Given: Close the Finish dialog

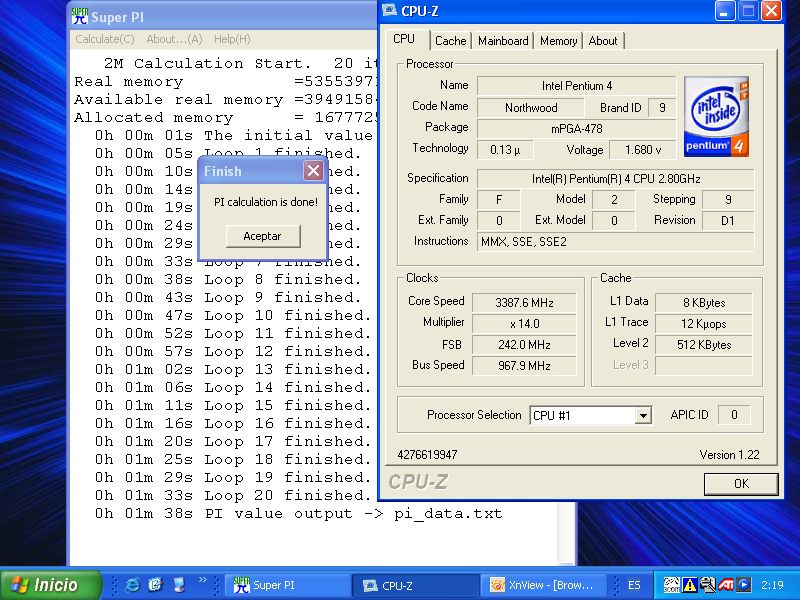Looking at the screenshot, I should pos(313,171).
